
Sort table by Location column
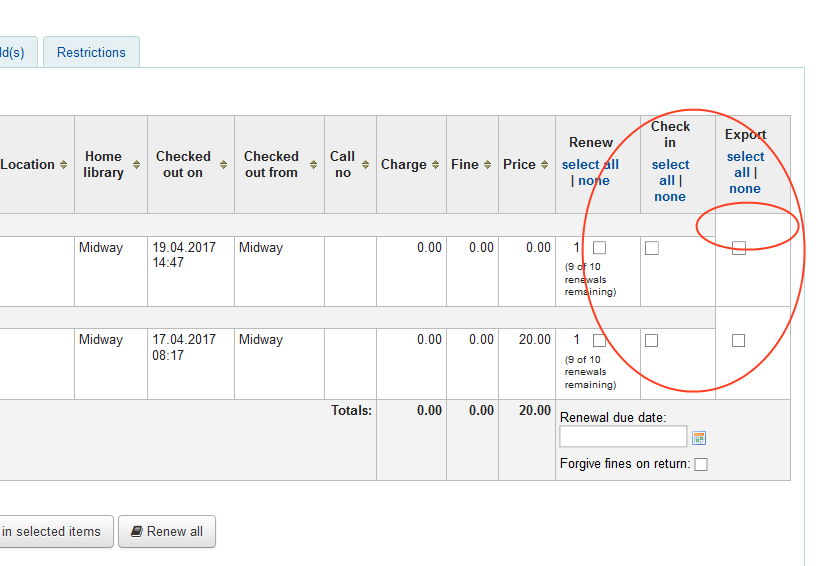pyautogui.click(x=34, y=165)
